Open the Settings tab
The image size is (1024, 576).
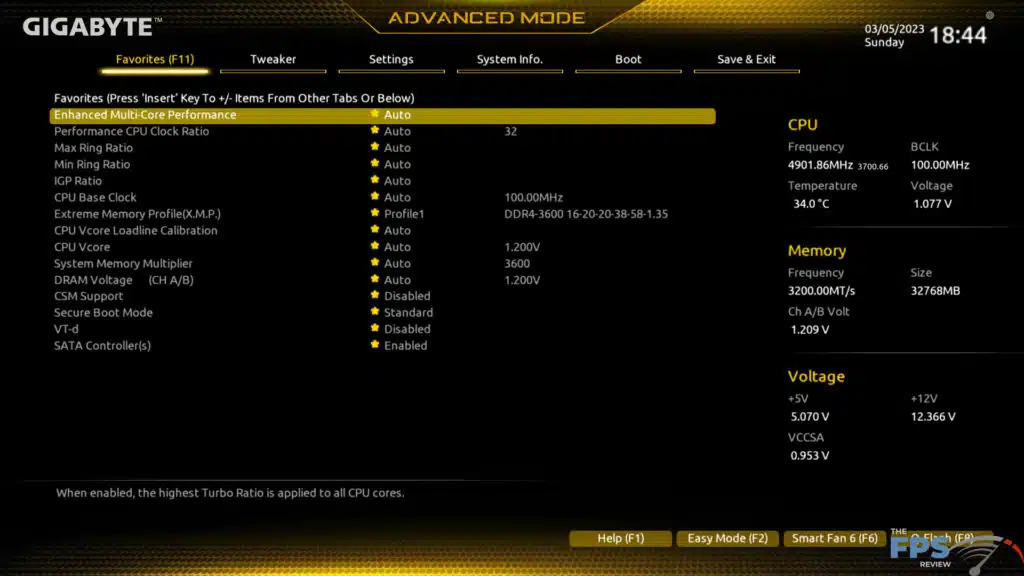tap(391, 59)
